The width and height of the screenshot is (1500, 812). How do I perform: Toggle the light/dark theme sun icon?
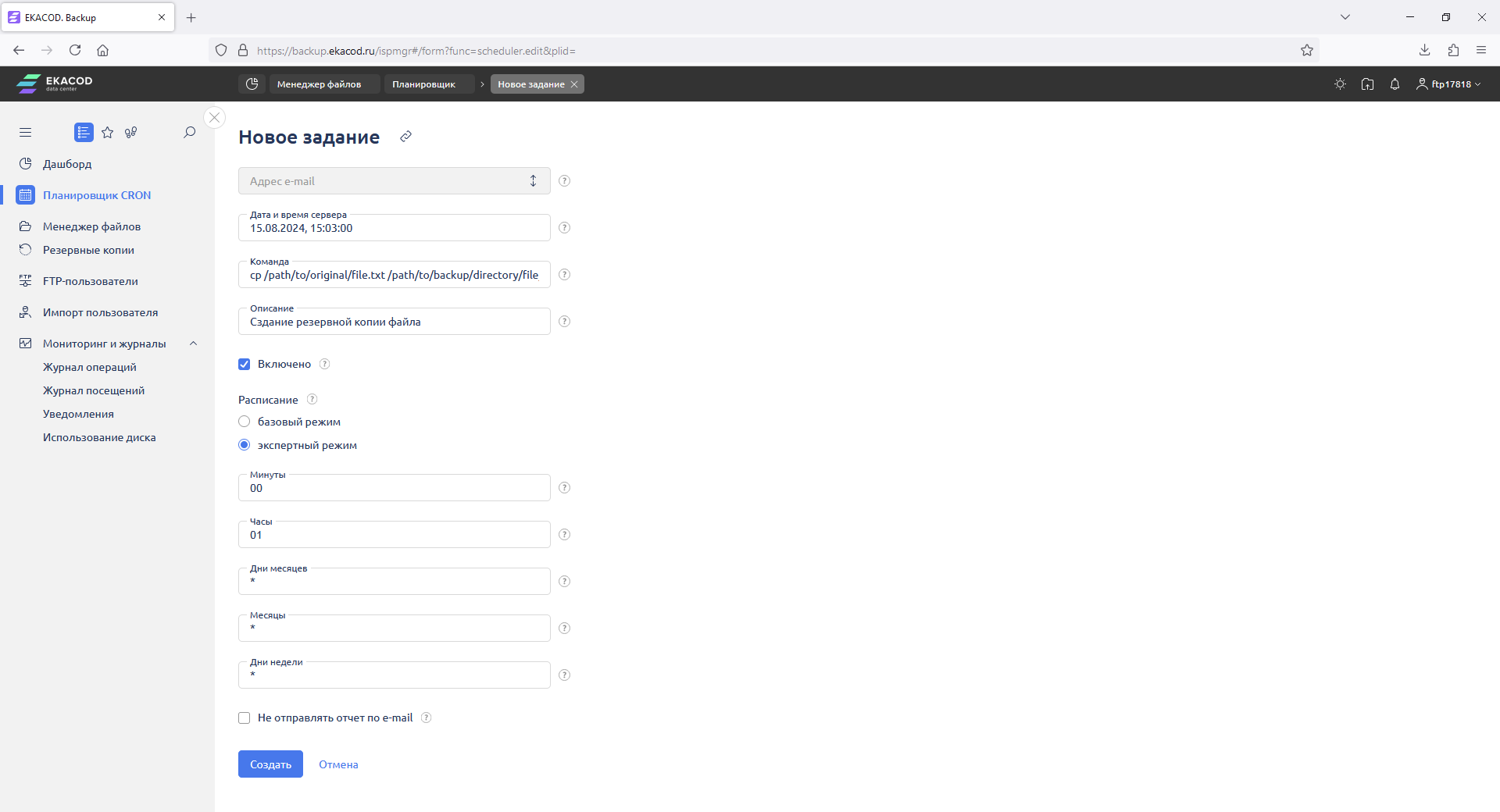point(1340,84)
